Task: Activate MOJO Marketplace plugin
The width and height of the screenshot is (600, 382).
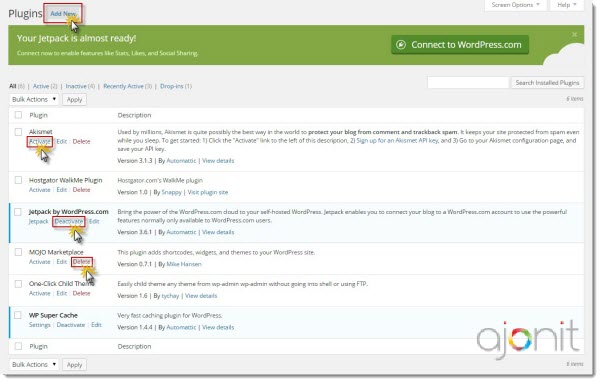Action: (40, 262)
